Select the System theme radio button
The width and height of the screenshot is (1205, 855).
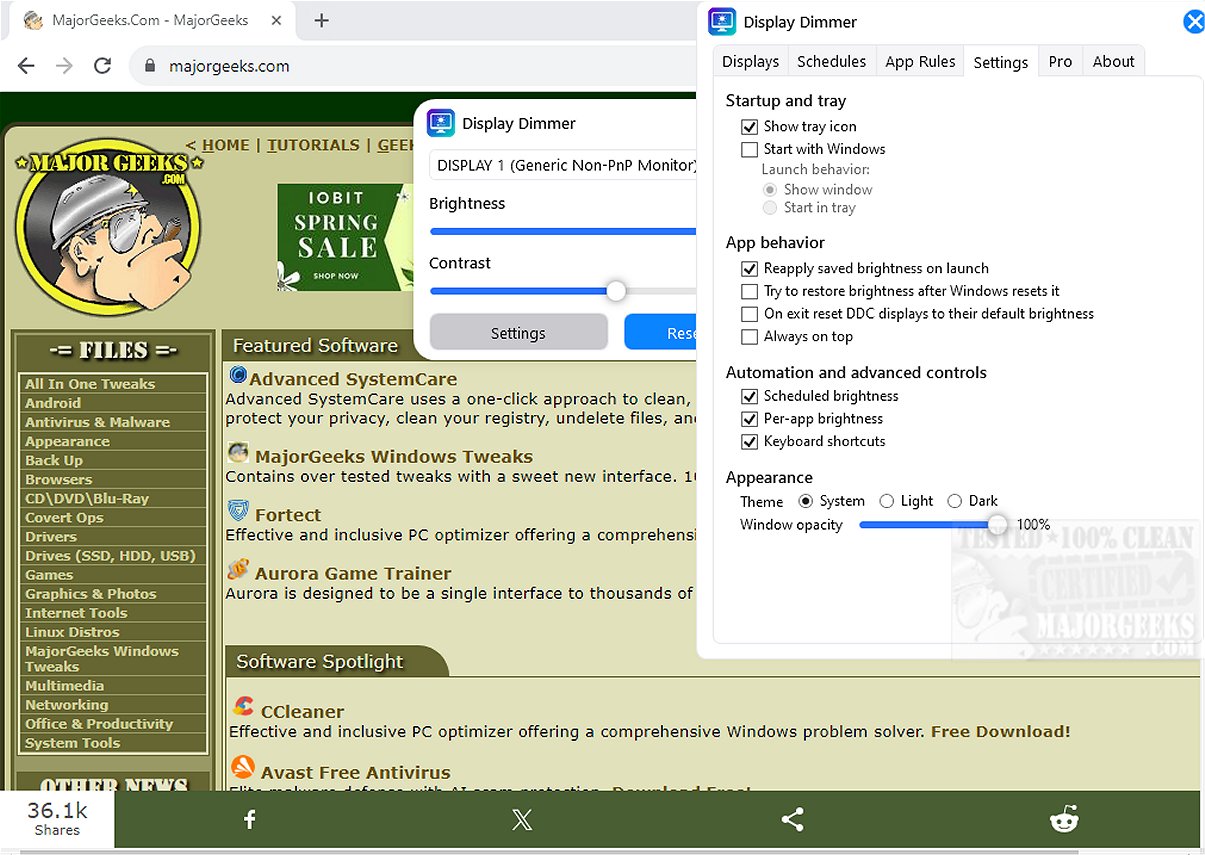coord(805,501)
